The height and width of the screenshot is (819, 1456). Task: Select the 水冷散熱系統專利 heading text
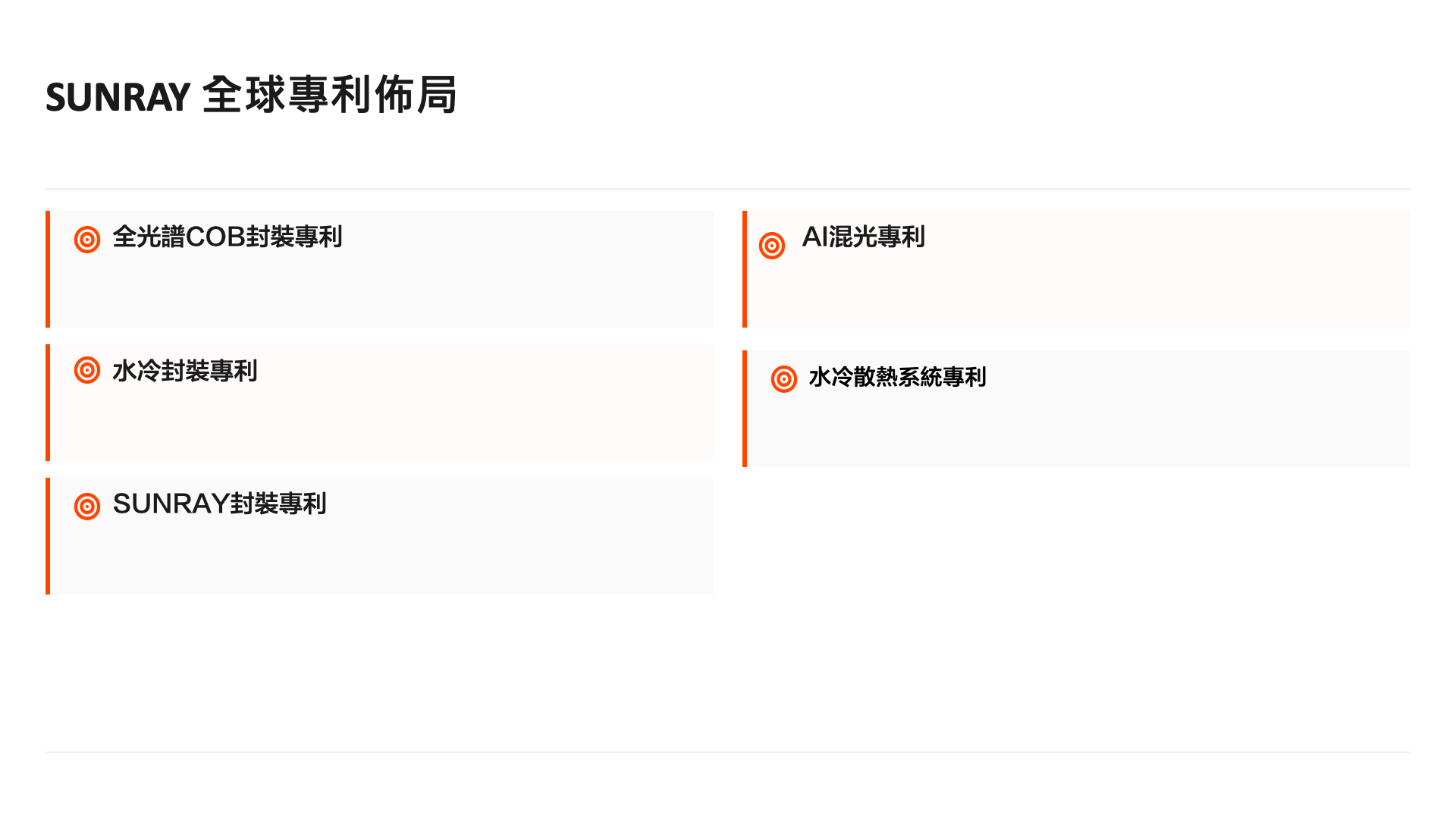click(897, 377)
